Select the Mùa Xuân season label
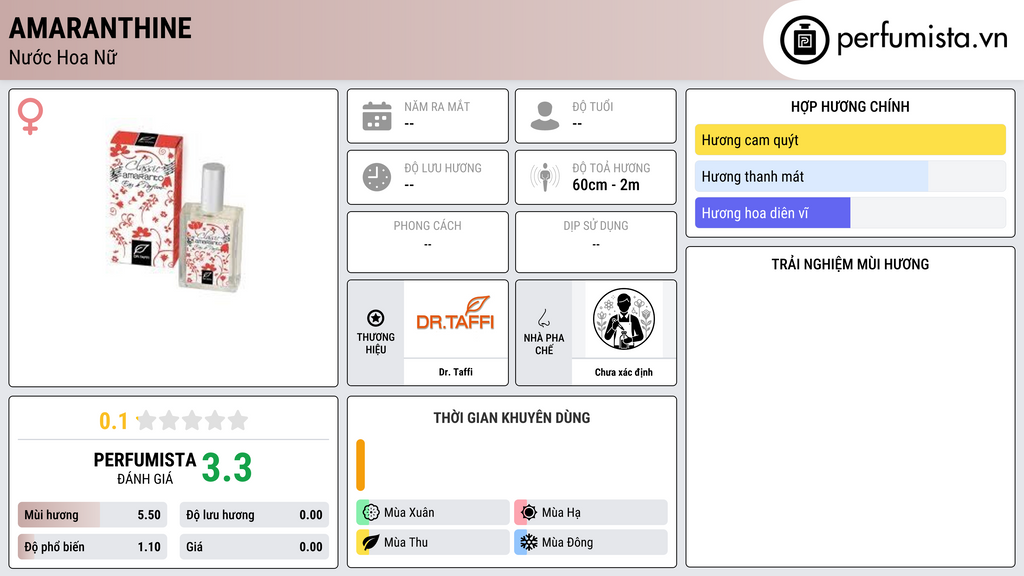The height and width of the screenshot is (576, 1024). tap(409, 513)
